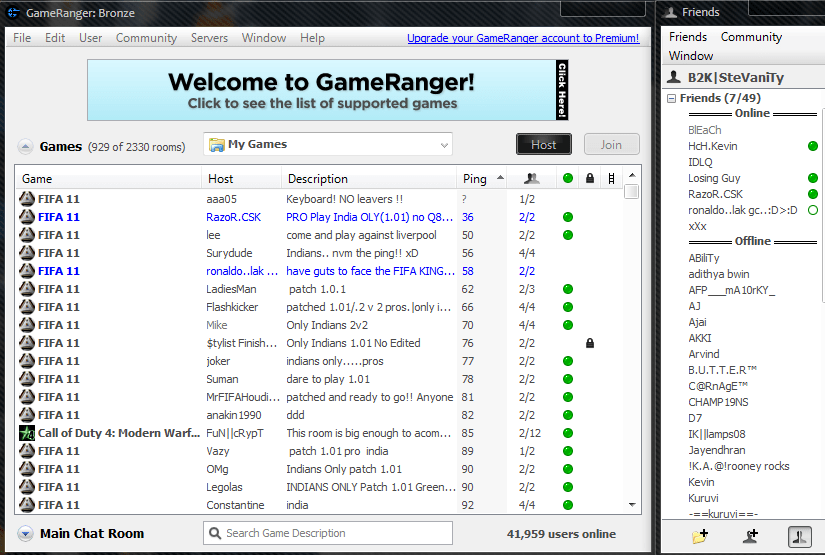This screenshot has height=555, width=825.
Task: Click green status dot next to Losing Guy
Action: (813, 178)
